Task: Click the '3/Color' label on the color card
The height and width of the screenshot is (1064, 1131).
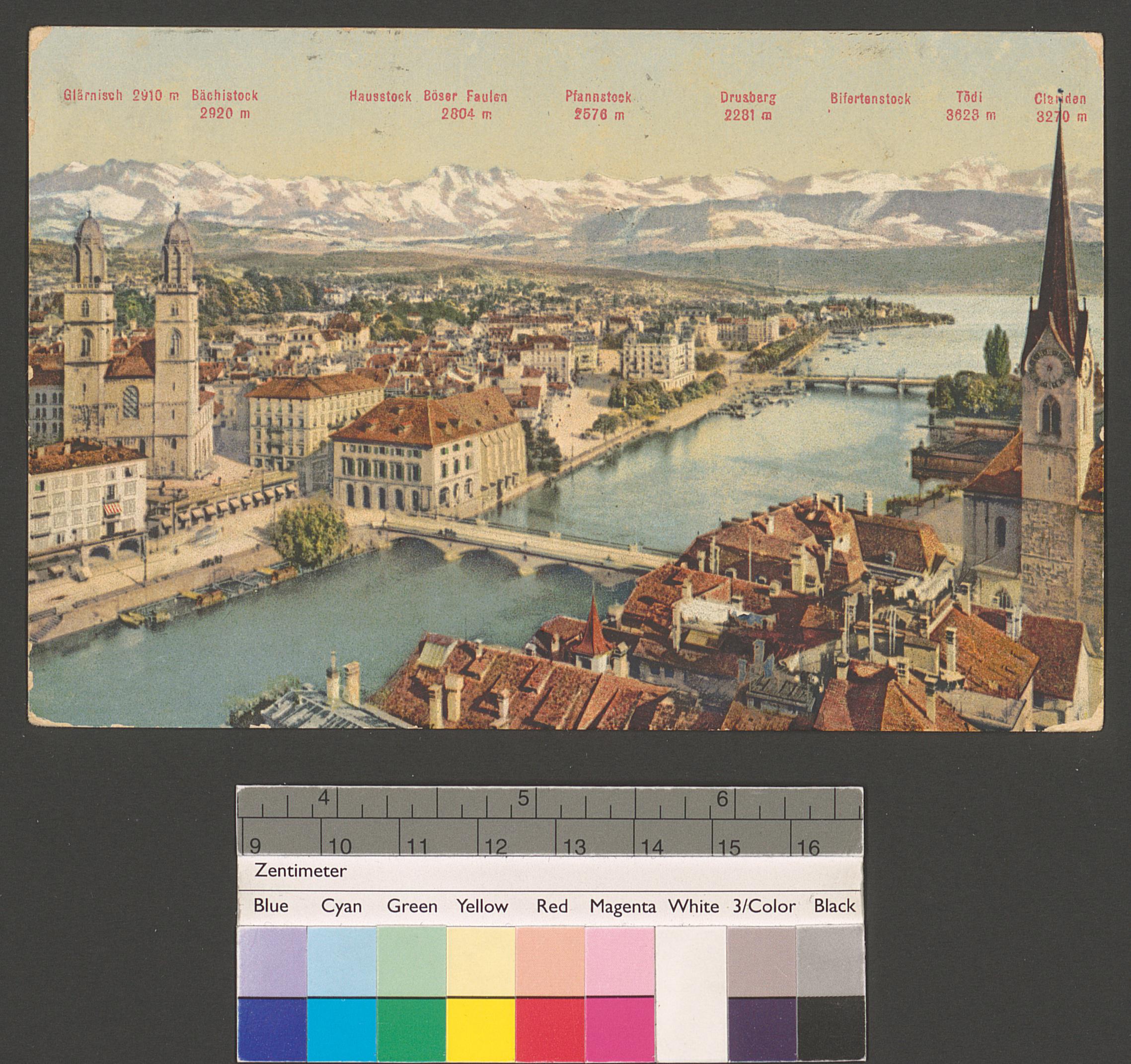Action: pyautogui.click(x=764, y=906)
